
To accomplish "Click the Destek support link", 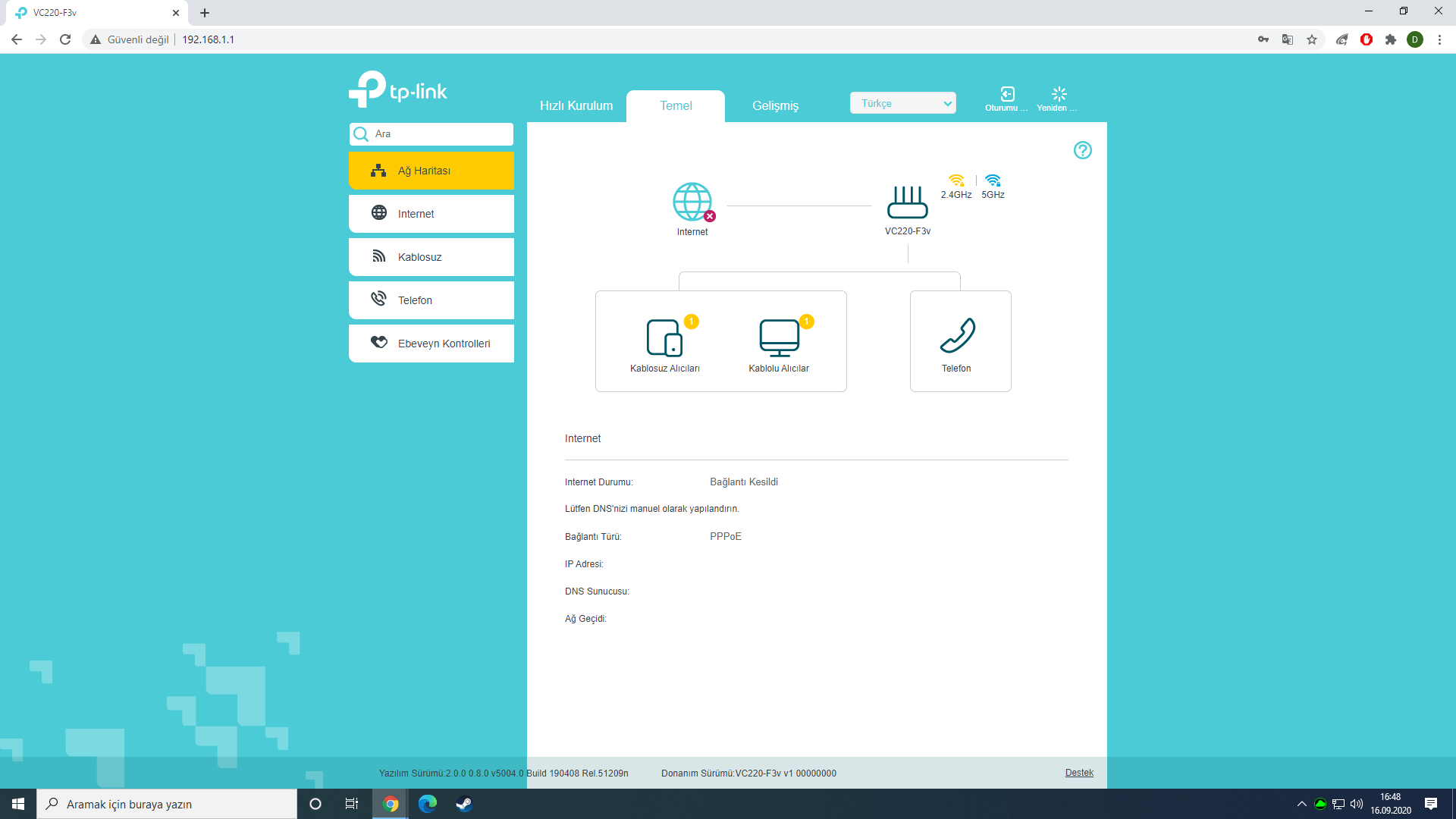I will pyautogui.click(x=1078, y=773).
